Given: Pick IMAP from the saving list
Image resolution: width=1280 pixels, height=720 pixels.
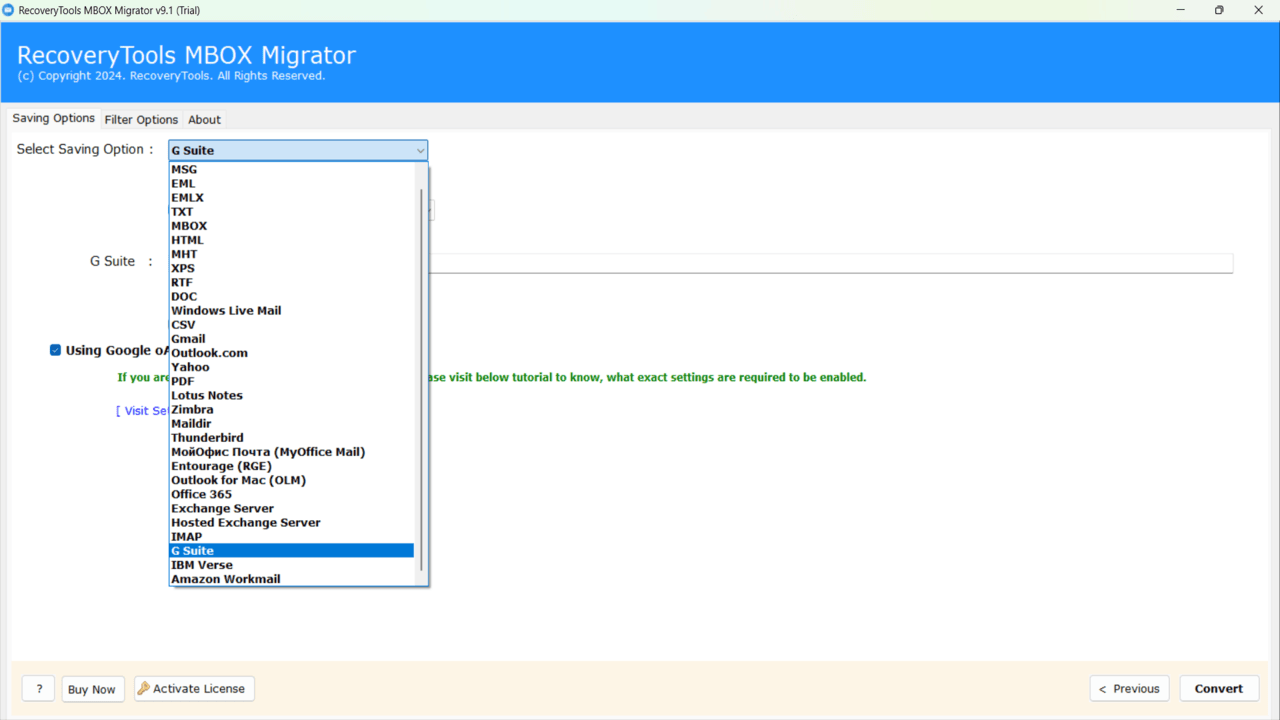Looking at the screenshot, I should (291, 537).
